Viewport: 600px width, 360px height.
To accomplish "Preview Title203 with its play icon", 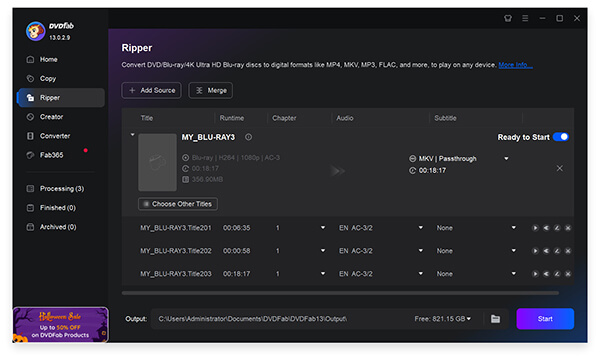I will tap(535, 274).
